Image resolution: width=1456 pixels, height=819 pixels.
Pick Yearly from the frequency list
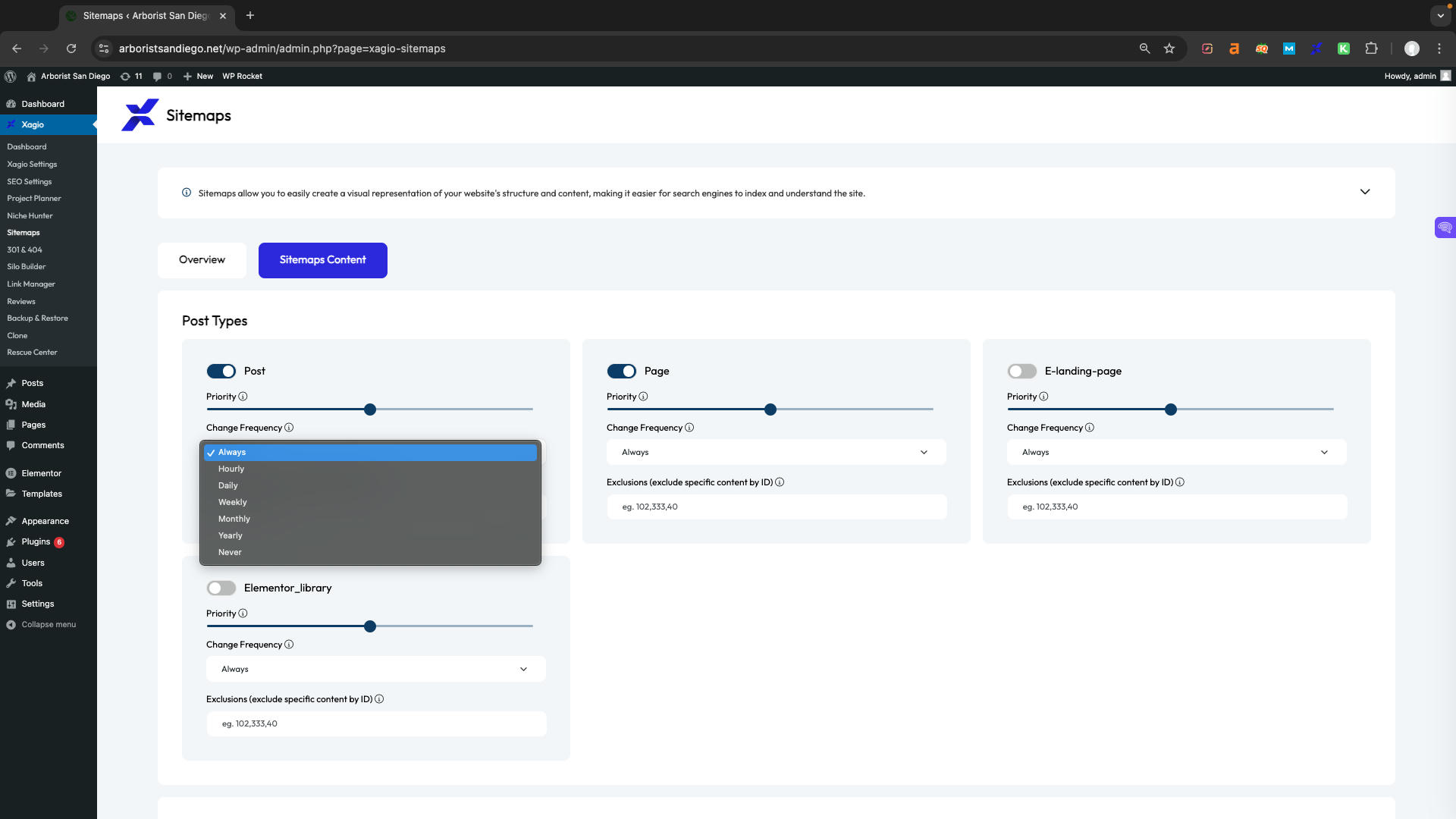click(x=370, y=535)
